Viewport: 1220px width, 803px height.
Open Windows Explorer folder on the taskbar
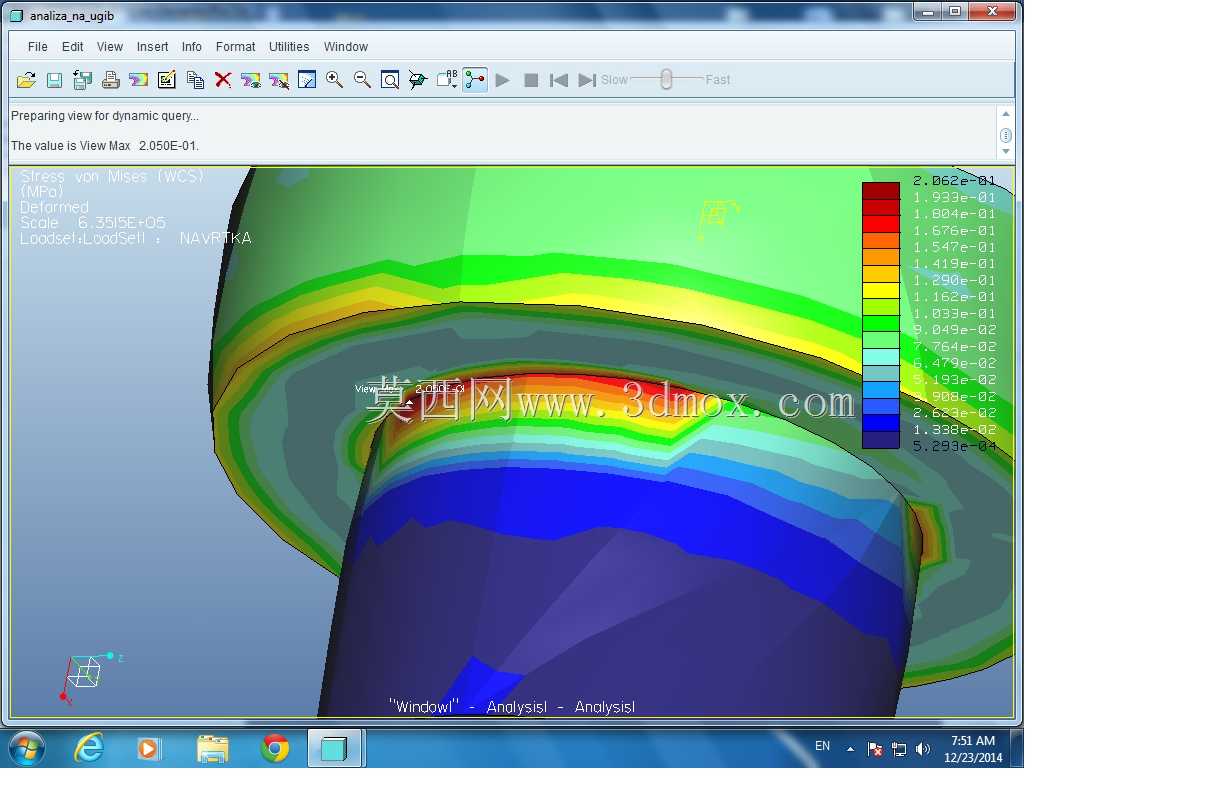pyautogui.click(x=212, y=748)
